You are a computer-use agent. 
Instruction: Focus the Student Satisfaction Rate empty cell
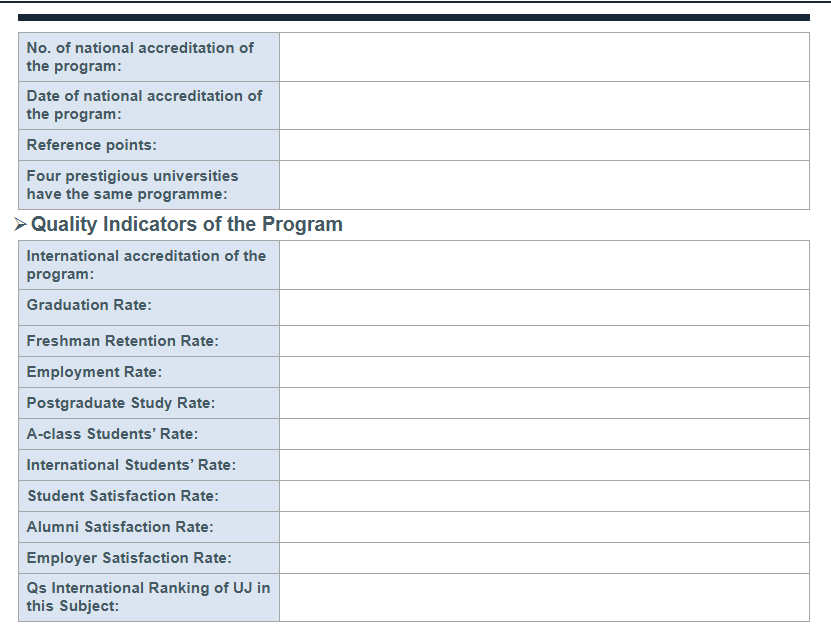(543, 496)
